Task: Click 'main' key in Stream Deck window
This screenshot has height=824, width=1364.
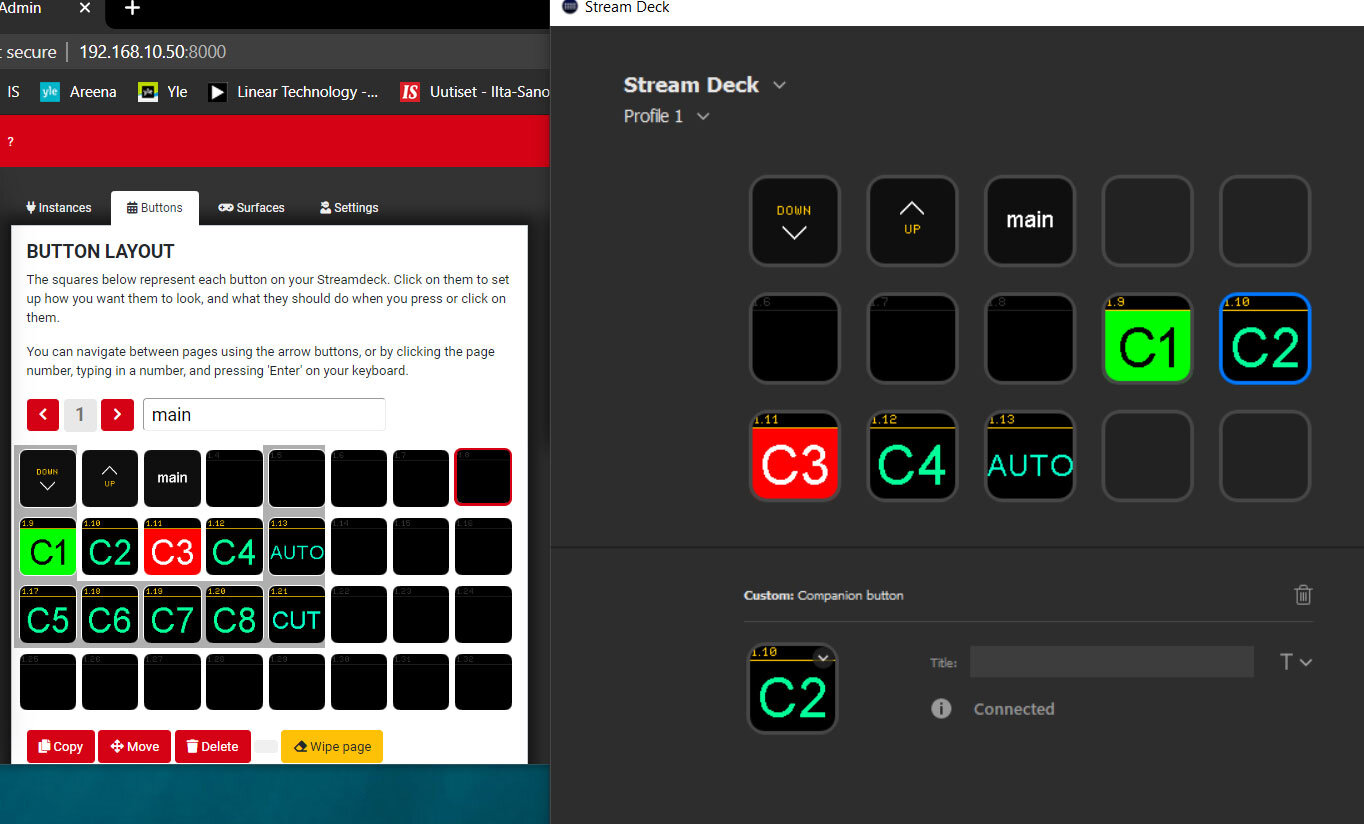Action: 1030,221
